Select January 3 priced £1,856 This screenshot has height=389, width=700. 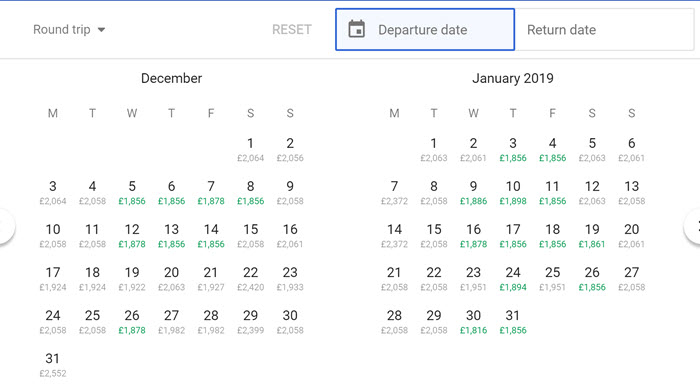pos(513,150)
